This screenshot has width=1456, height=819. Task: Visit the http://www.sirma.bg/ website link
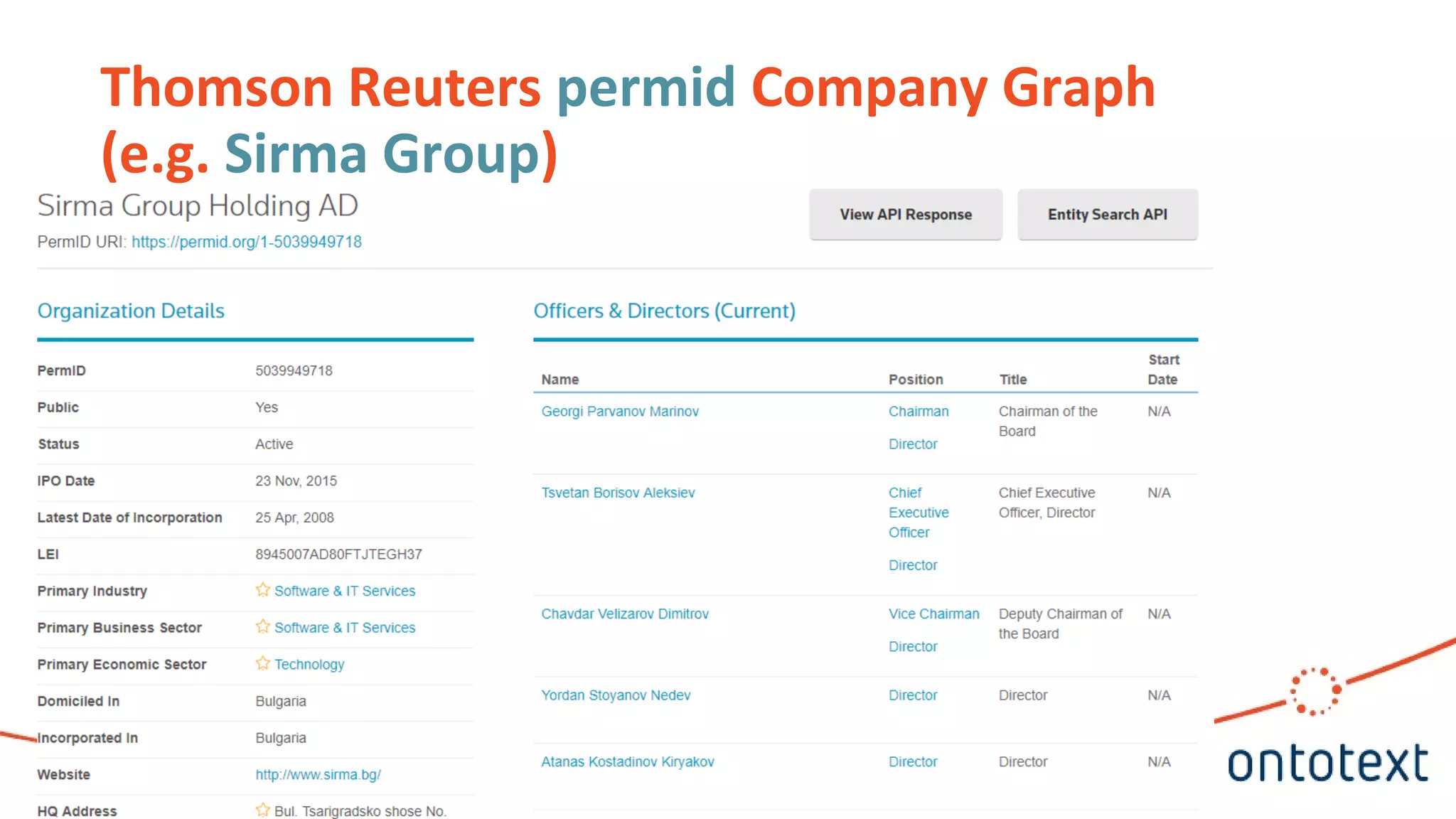[x=318, y=774]
